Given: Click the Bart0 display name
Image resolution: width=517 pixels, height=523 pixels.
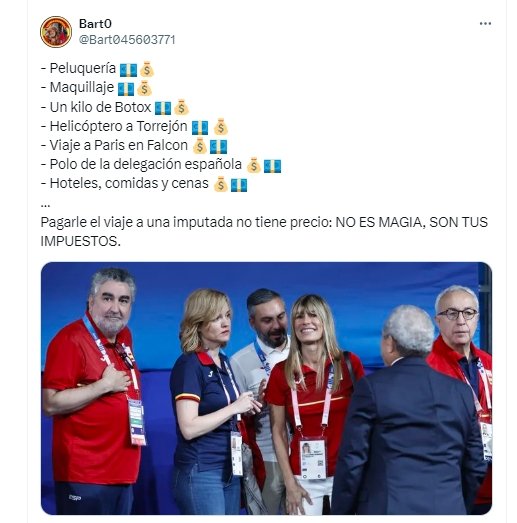Looking at the screenshot, I should click(x=95, y=24).
